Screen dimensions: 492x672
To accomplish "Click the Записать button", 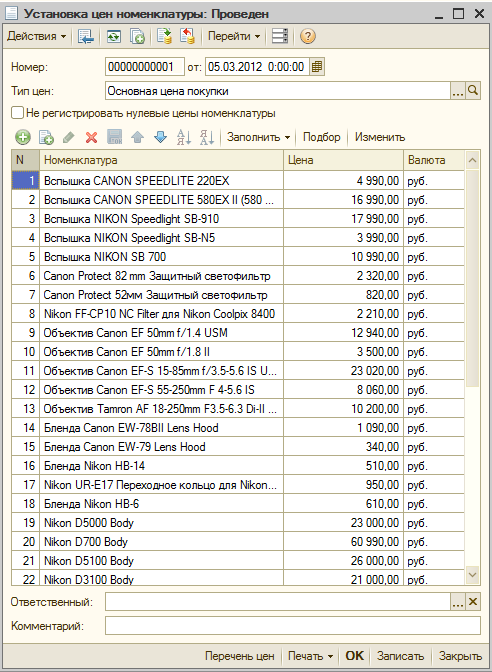I will 400,656.
